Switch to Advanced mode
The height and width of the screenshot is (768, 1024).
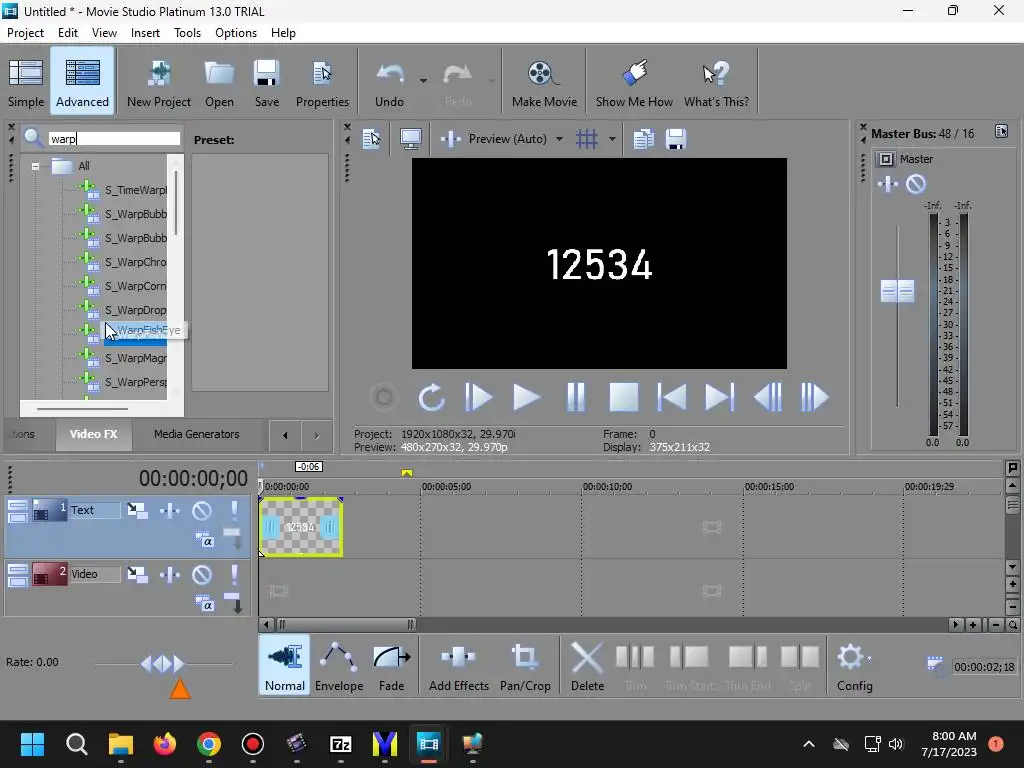tap(82, 83)
